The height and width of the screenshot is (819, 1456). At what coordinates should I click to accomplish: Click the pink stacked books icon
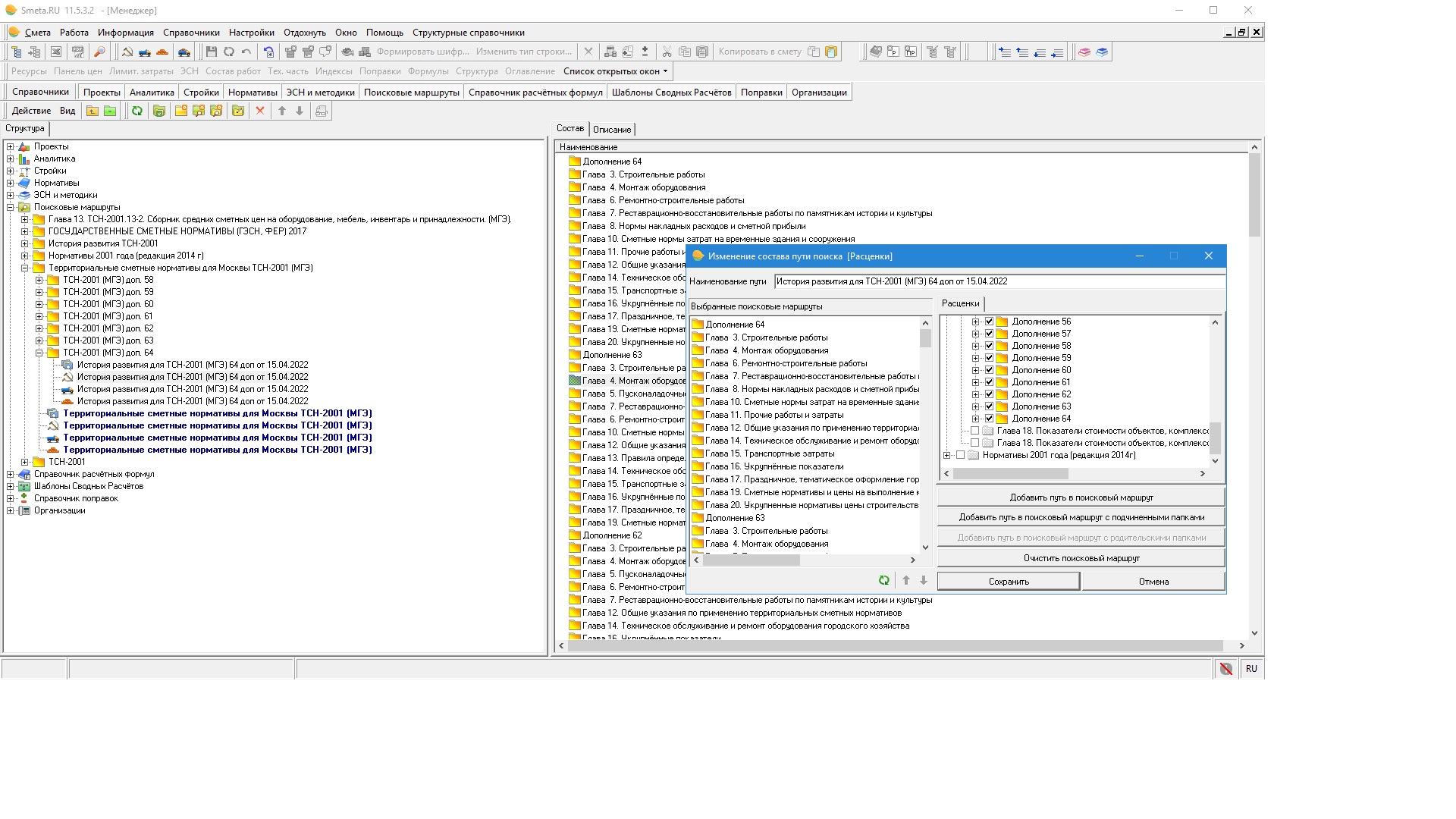pos(1084,52)
